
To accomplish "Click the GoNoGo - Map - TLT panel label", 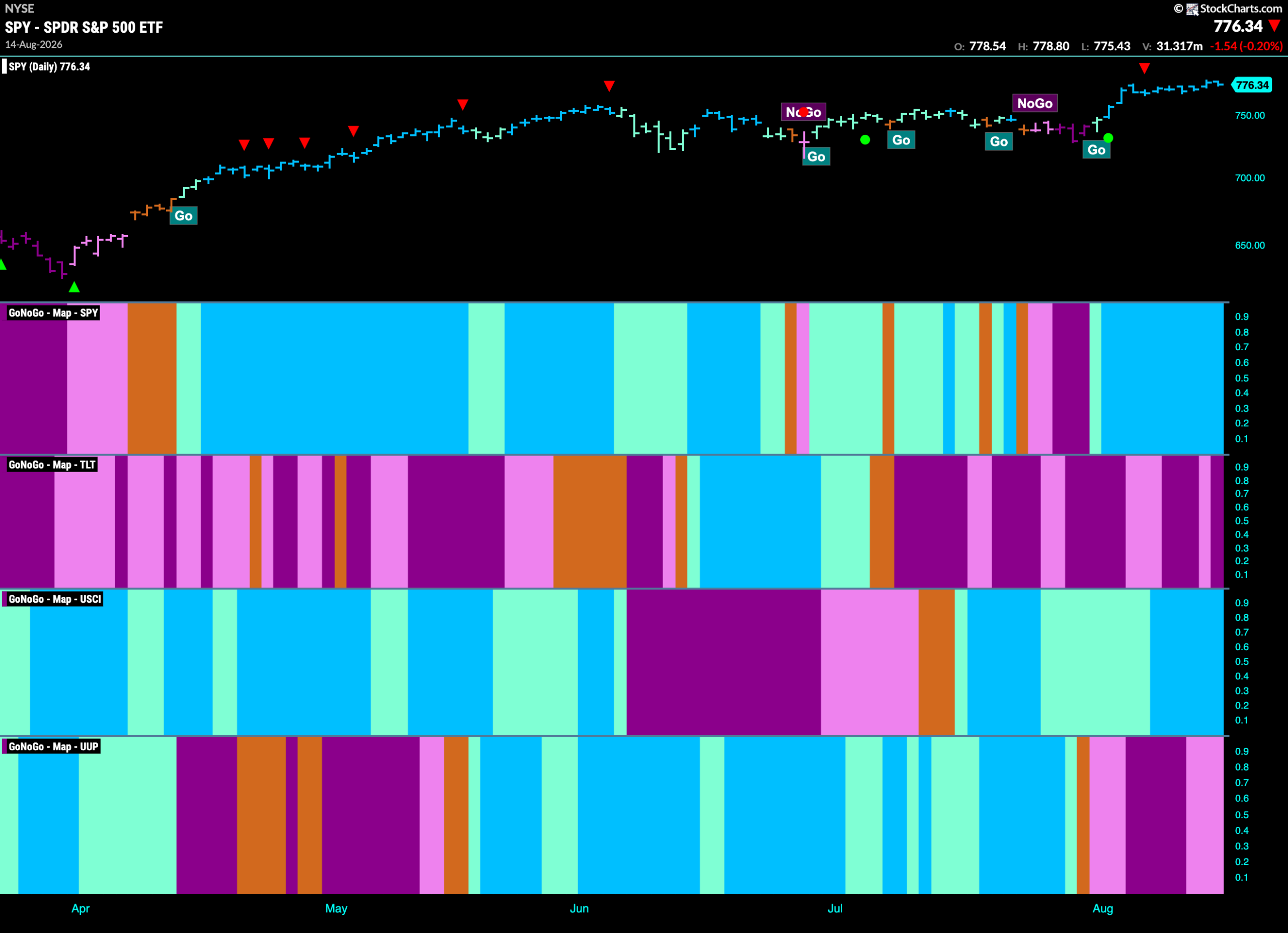I will [52, 465].
